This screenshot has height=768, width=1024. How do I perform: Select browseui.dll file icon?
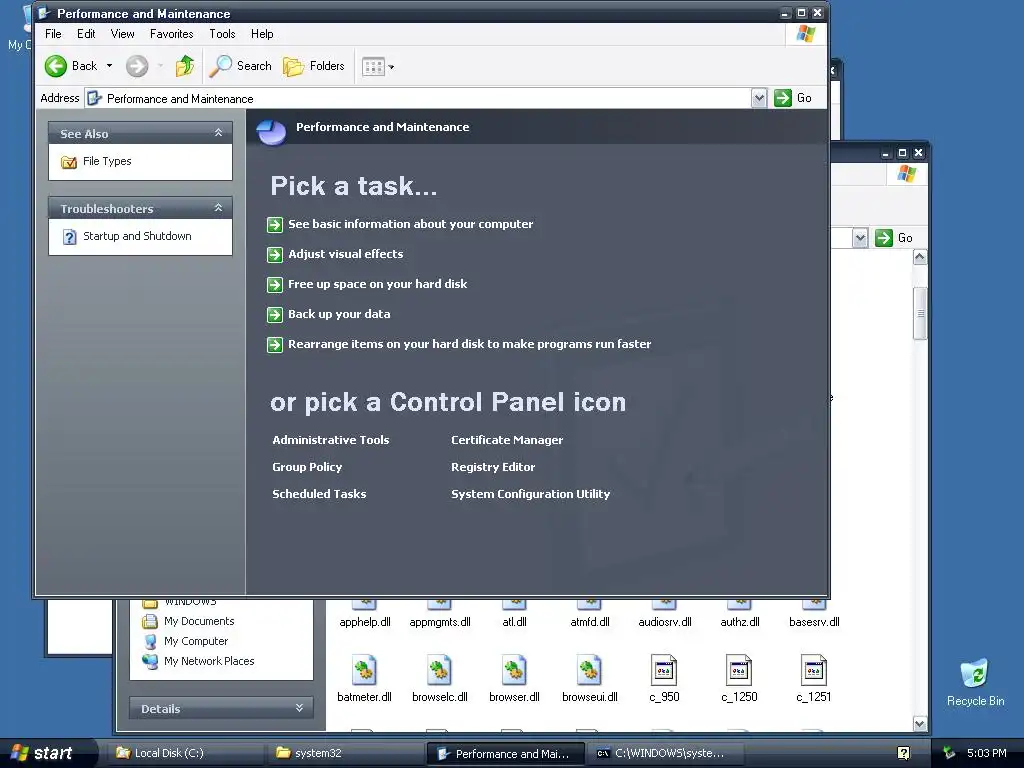click(589, 670)
